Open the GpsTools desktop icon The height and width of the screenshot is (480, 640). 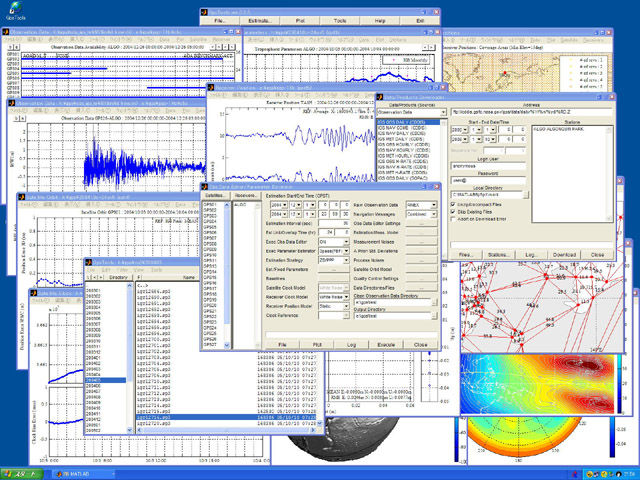16,11
